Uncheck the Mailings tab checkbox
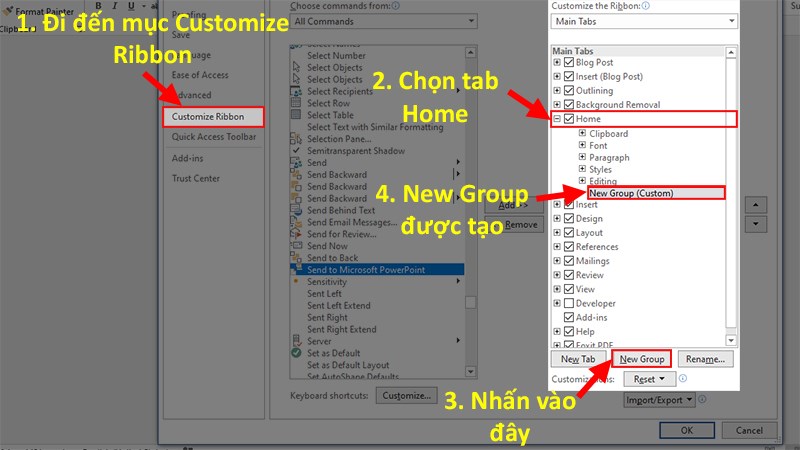800x450 pixels. coord(569,261)
